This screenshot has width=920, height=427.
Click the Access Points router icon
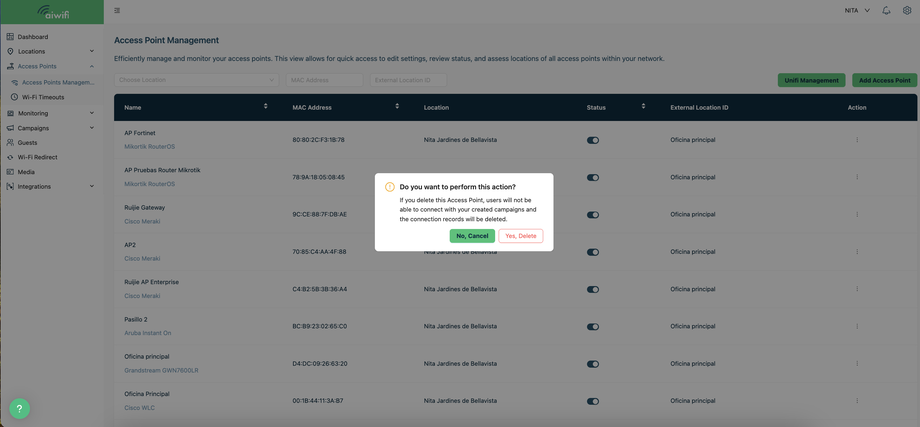tap(10, 66)
